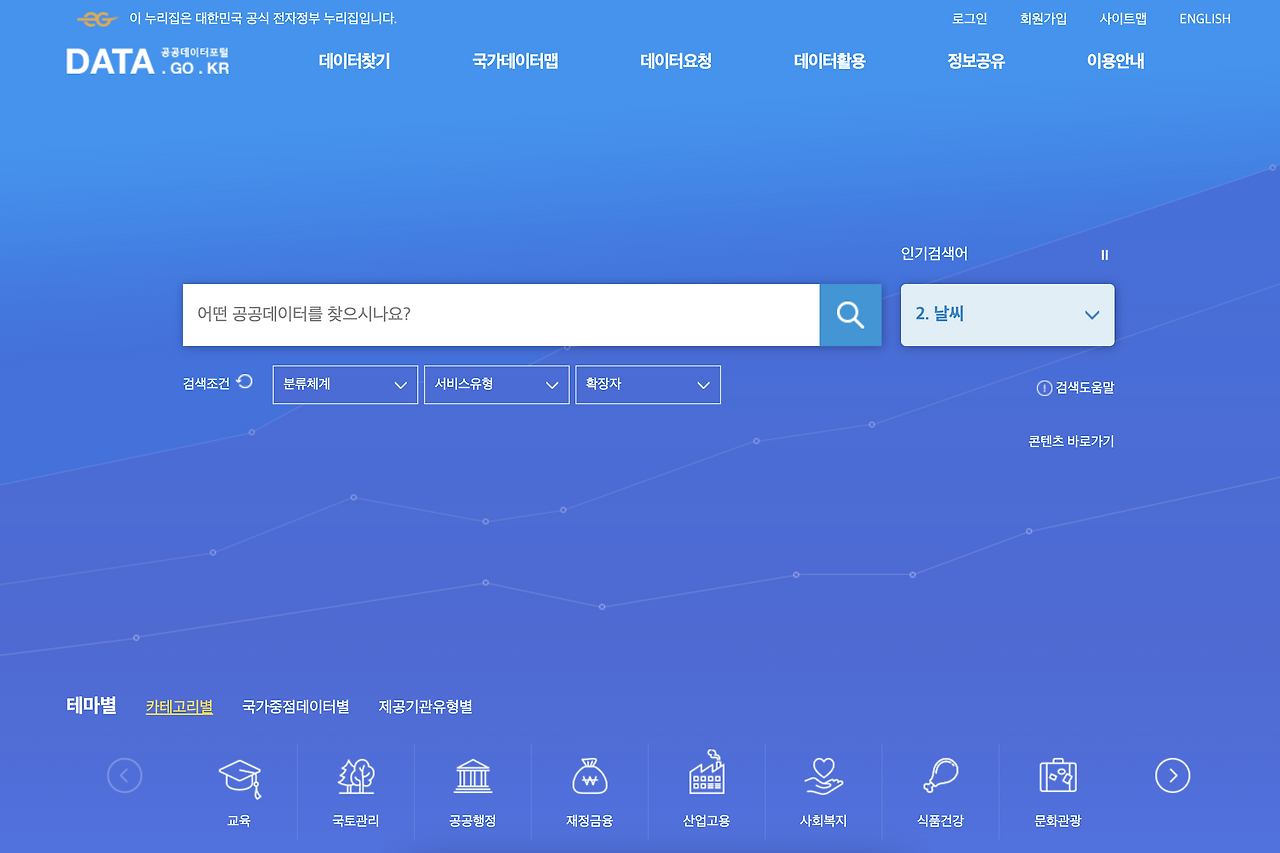Choose the 사회복지 social welfare heart icon
This screenshot has height=853, width=1280.
click(x=823, y=776)
